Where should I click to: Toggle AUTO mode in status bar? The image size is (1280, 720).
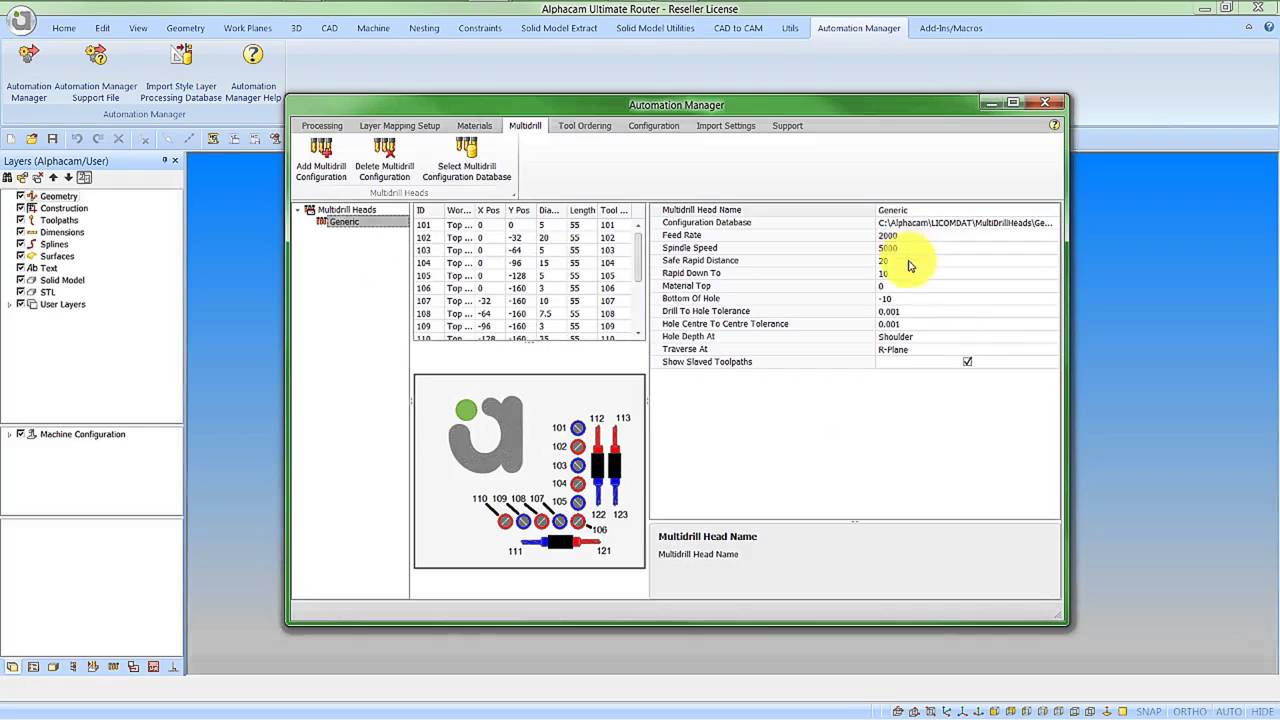click(x=1229, y=712)
